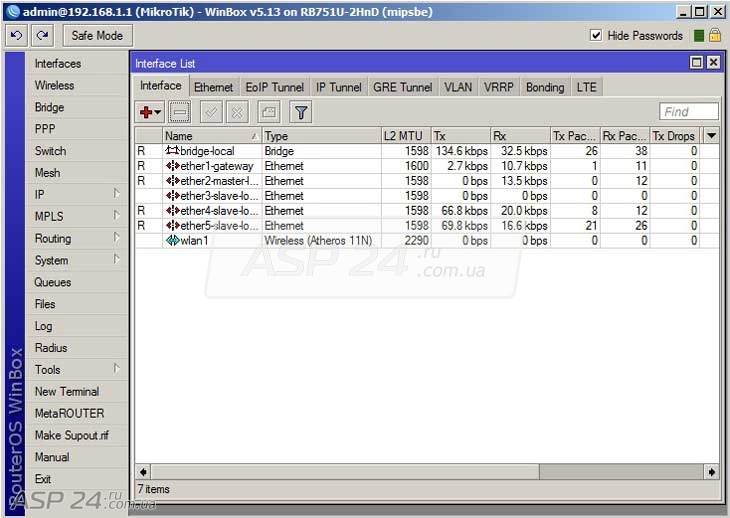Click the Disable (cross) toolbar button

coord(237,112)
